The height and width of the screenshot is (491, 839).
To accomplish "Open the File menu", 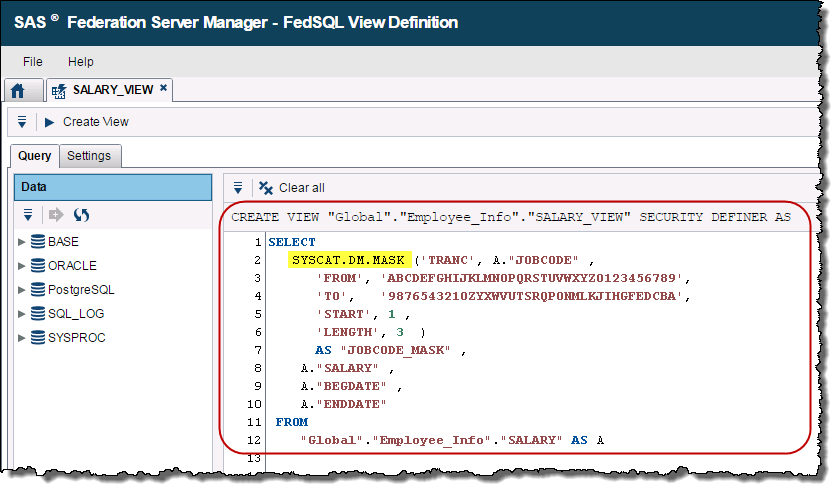I will click(x=33, y=62).
